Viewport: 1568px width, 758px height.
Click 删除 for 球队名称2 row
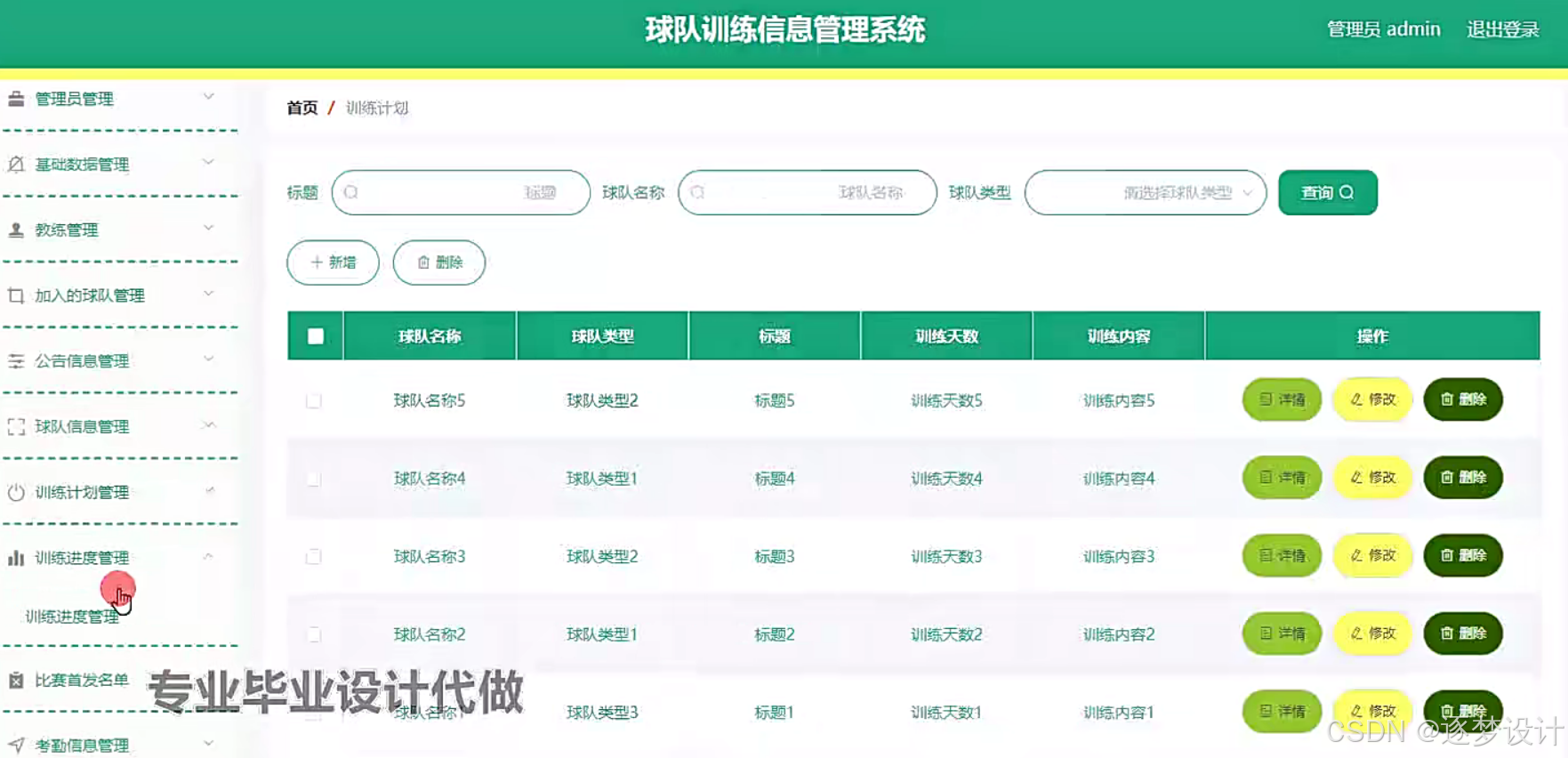pos(1463,633)
